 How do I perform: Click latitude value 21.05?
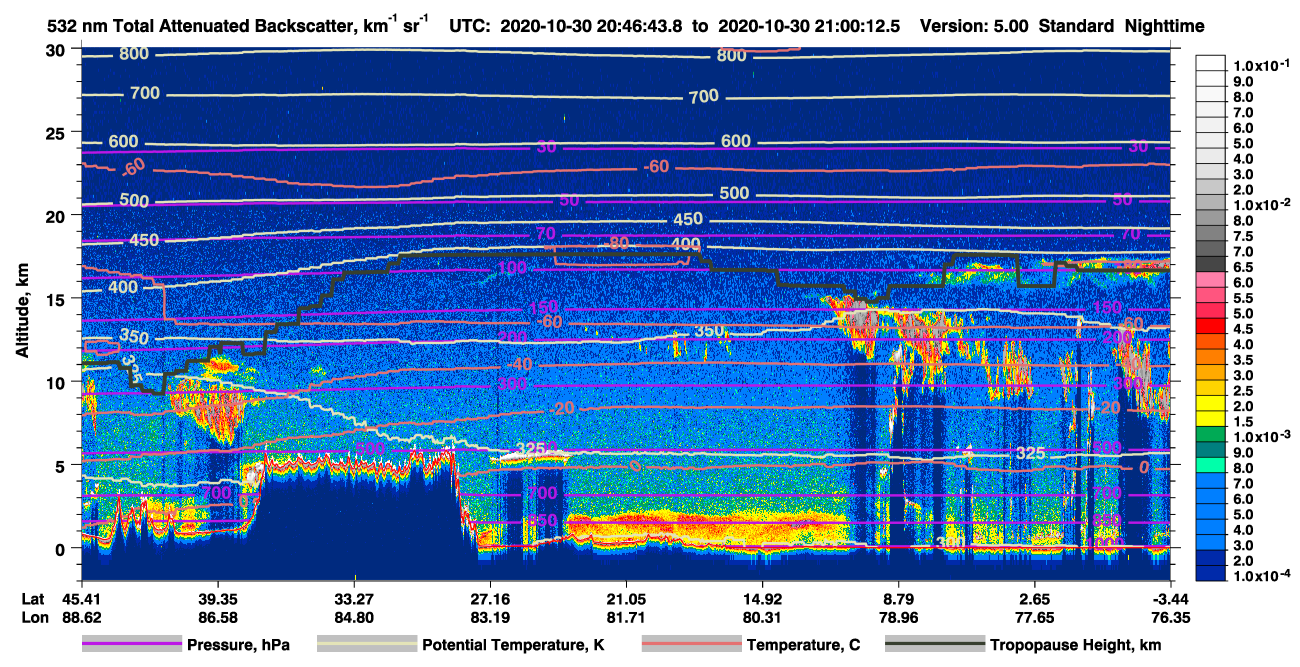[x=626, y=598]
